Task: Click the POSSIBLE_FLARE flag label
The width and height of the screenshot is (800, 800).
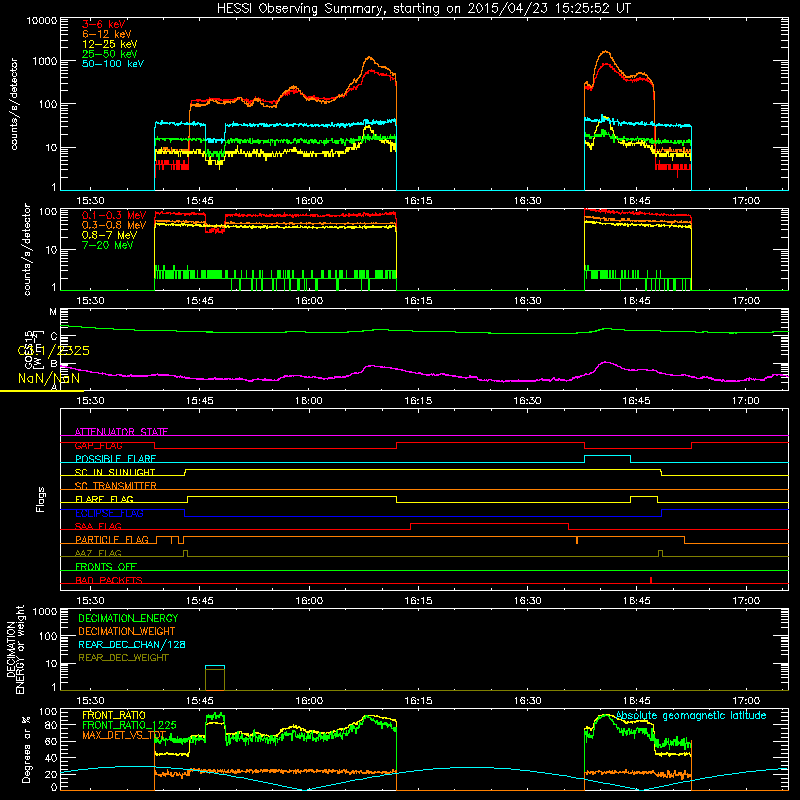Action: pyautogui.click(x=115, y=459)
